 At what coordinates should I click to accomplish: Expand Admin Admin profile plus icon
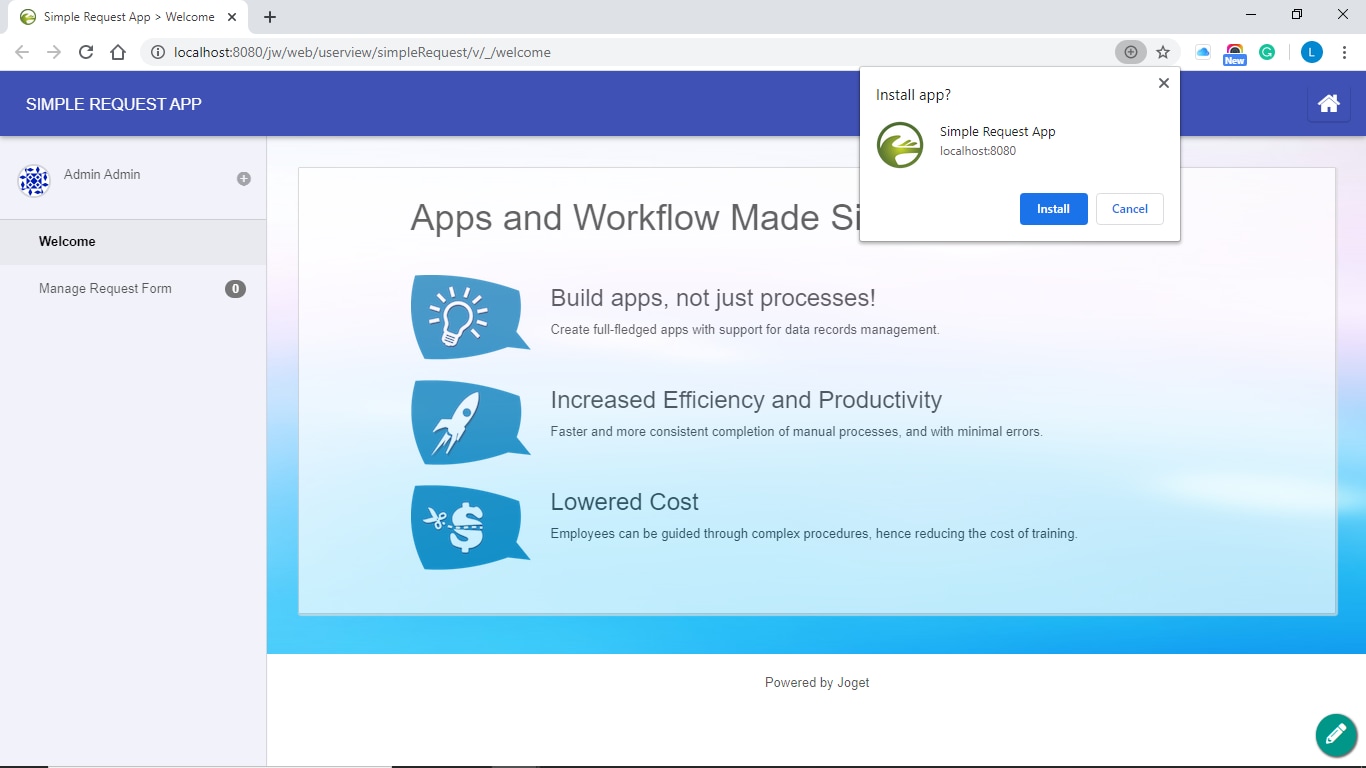tap(243, 179)
